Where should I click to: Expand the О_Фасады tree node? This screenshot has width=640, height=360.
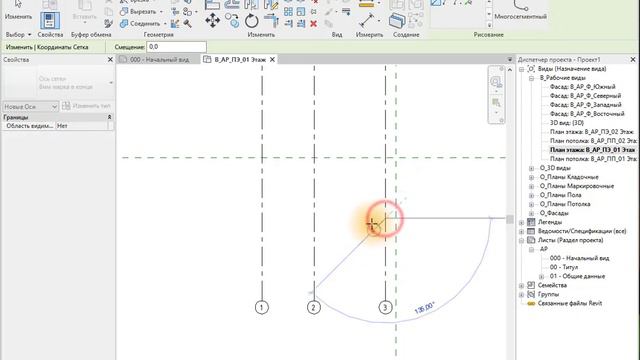pyautogui.click(x=531, y=213)
